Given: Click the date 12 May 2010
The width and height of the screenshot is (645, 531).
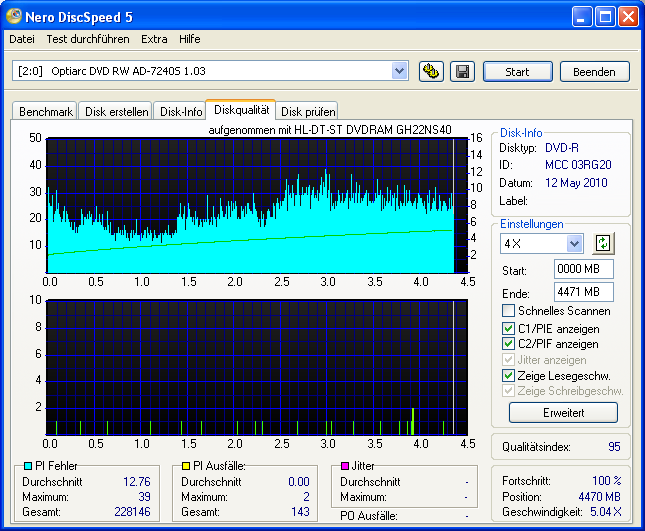Looking at the screenshot, I should pos(576,183).
